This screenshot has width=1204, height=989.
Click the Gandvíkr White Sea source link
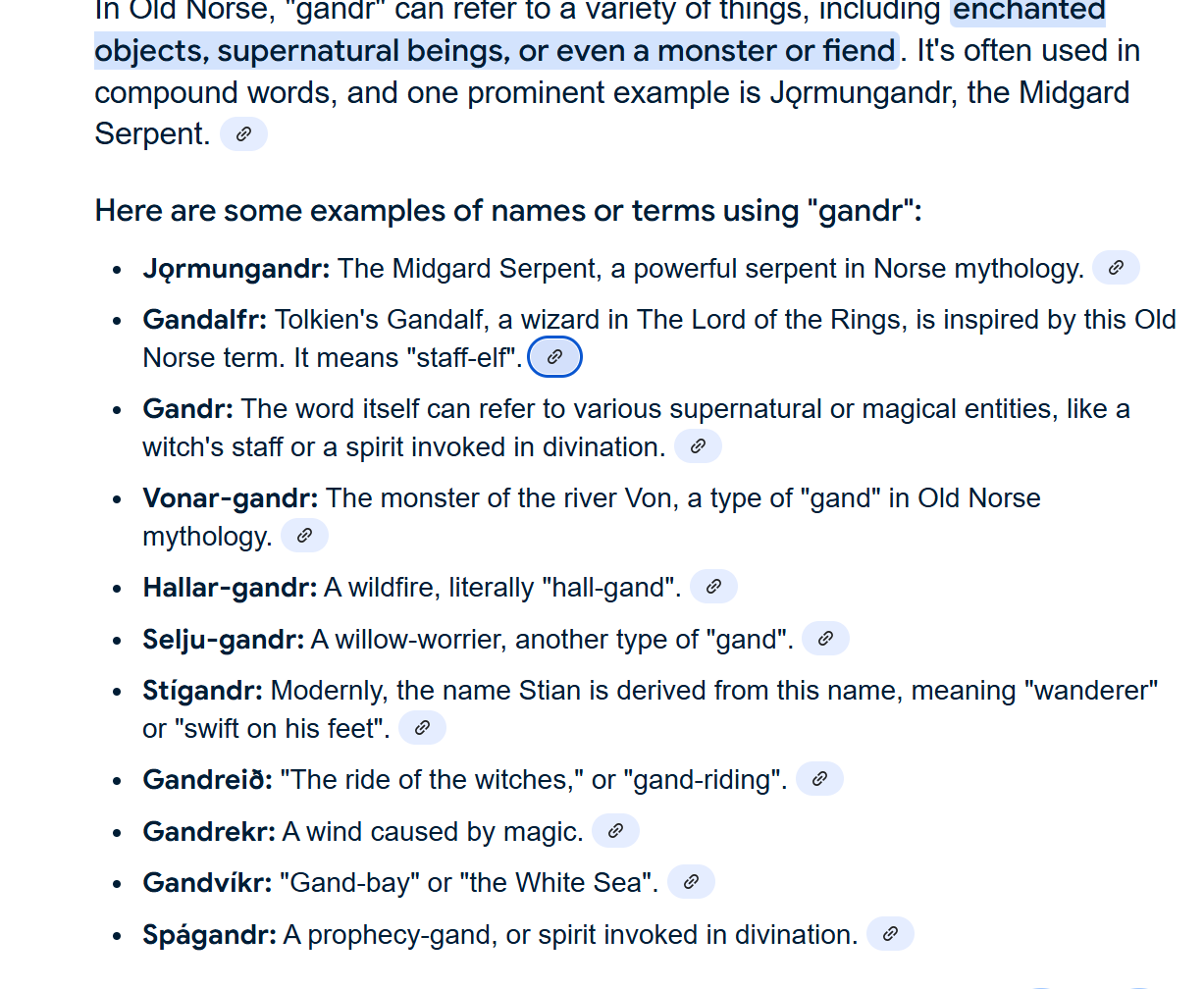pyautogui.click(x=691, y=882)
